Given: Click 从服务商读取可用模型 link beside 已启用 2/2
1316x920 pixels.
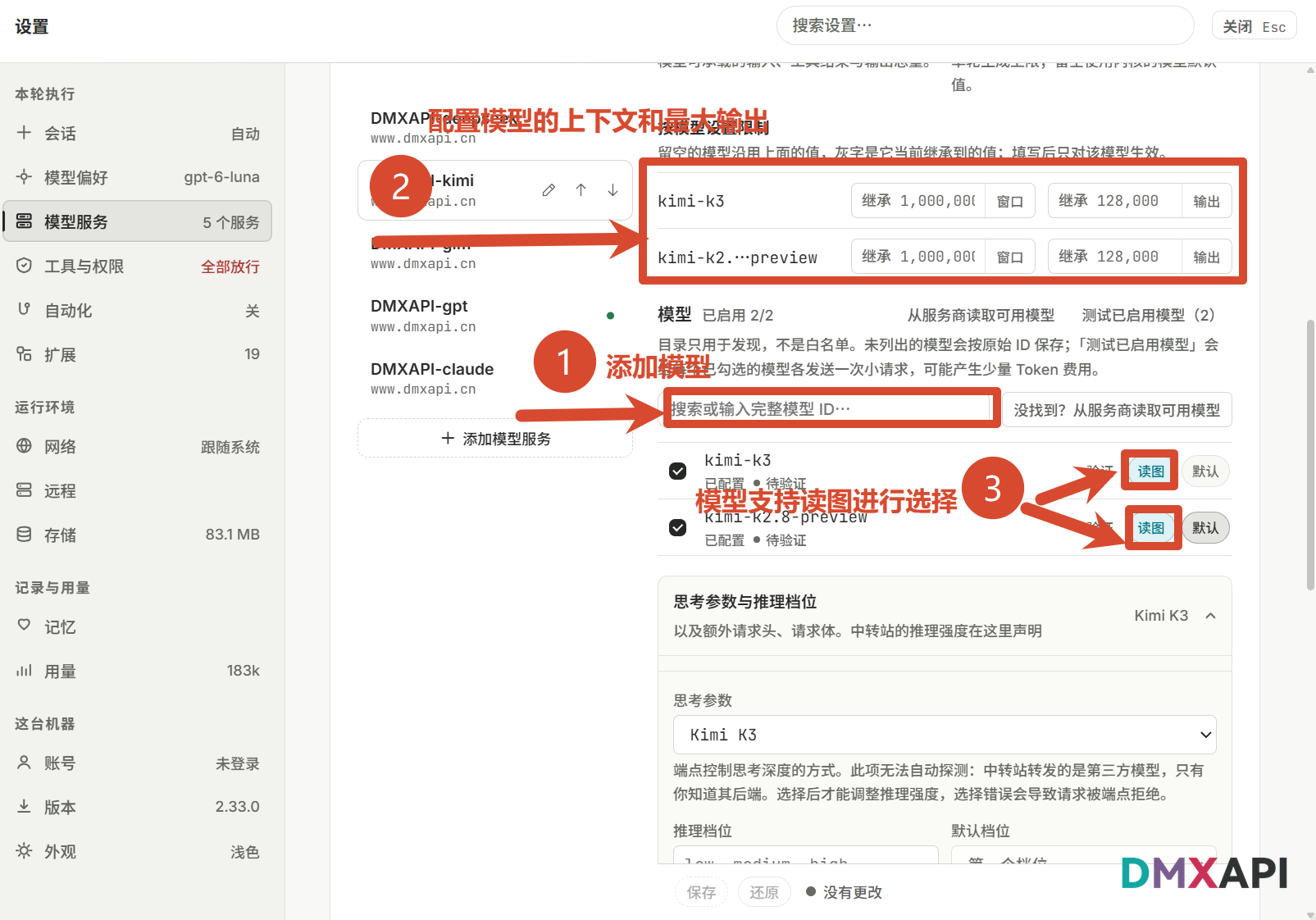Looking at the screenshot, I should pos(981,316).
